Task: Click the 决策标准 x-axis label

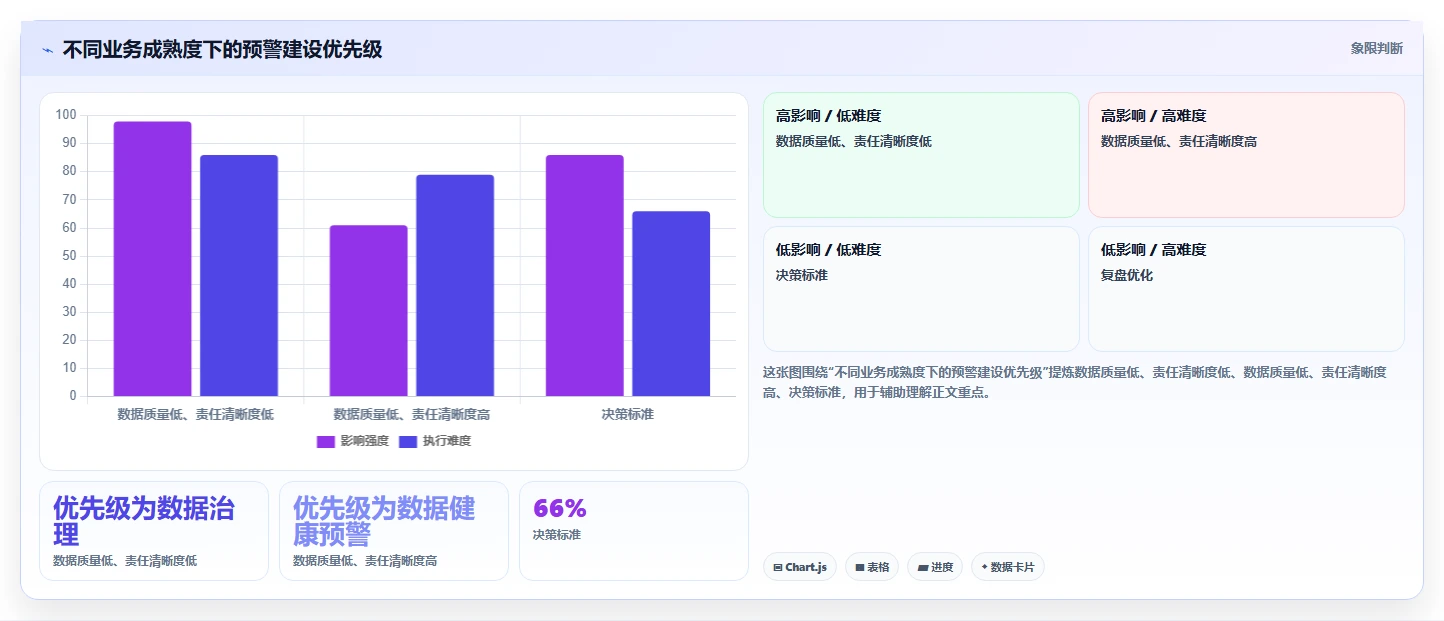Action: 628,414
